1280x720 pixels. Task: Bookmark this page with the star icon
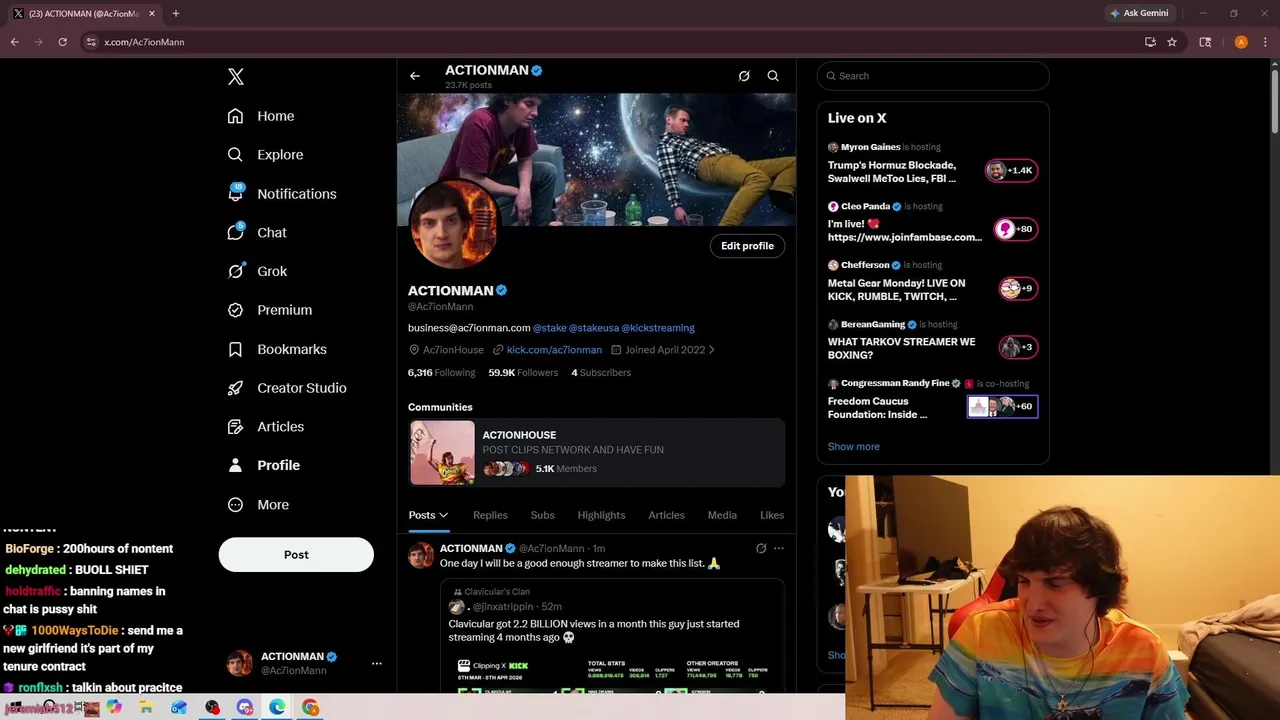click(1172, 42)
